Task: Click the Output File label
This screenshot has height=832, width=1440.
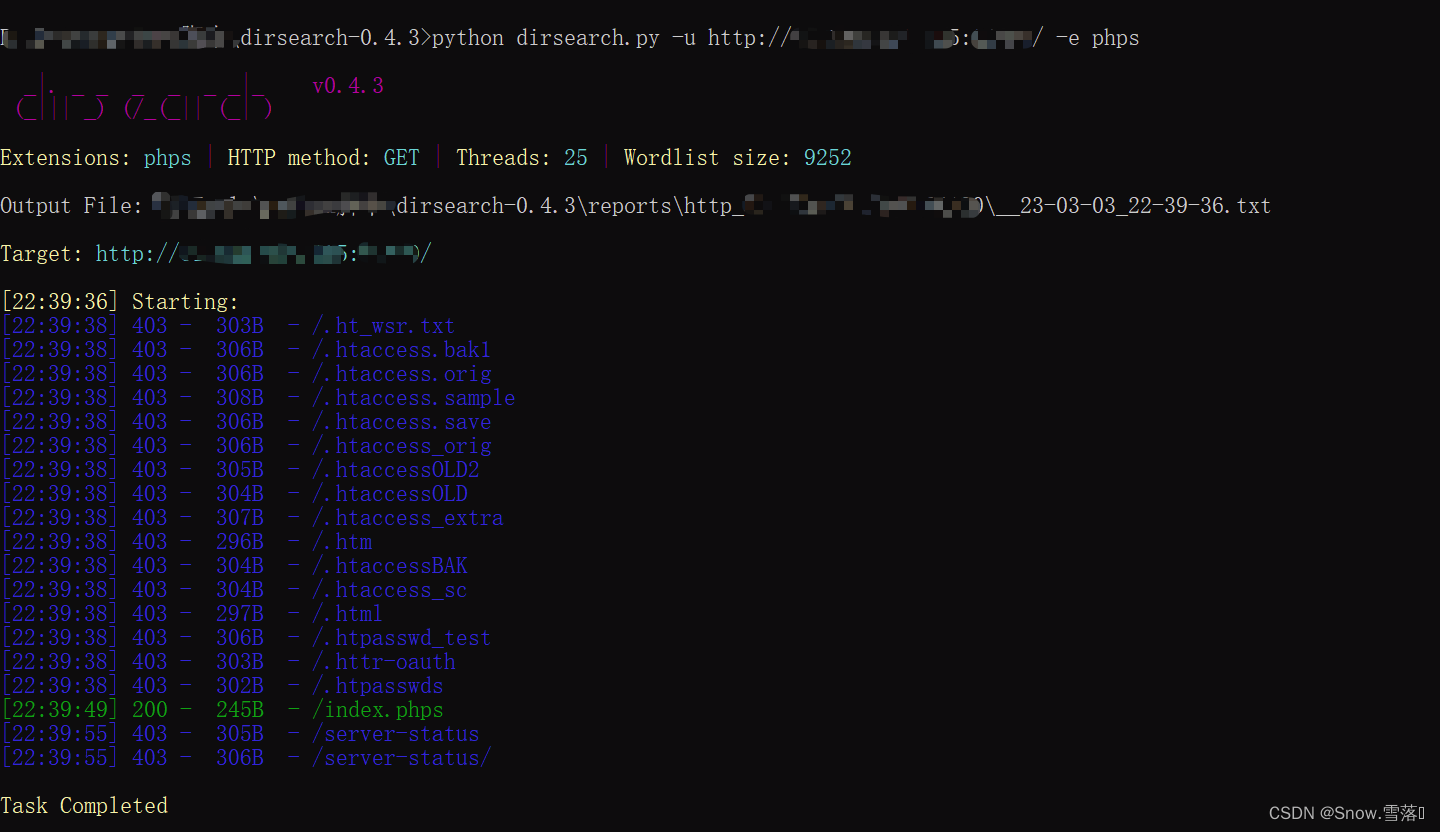Action: tap(72, 206)
